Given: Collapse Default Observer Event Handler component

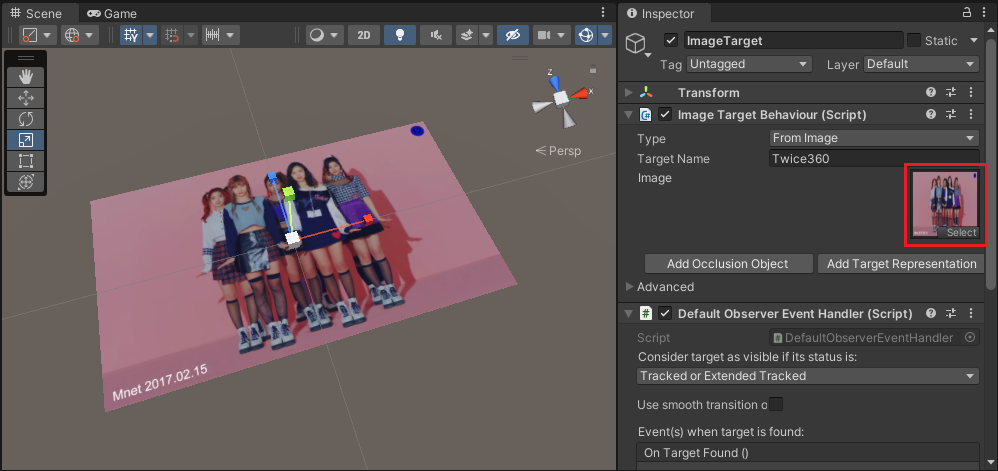Looking at the screenshot, I should [629, 313].
